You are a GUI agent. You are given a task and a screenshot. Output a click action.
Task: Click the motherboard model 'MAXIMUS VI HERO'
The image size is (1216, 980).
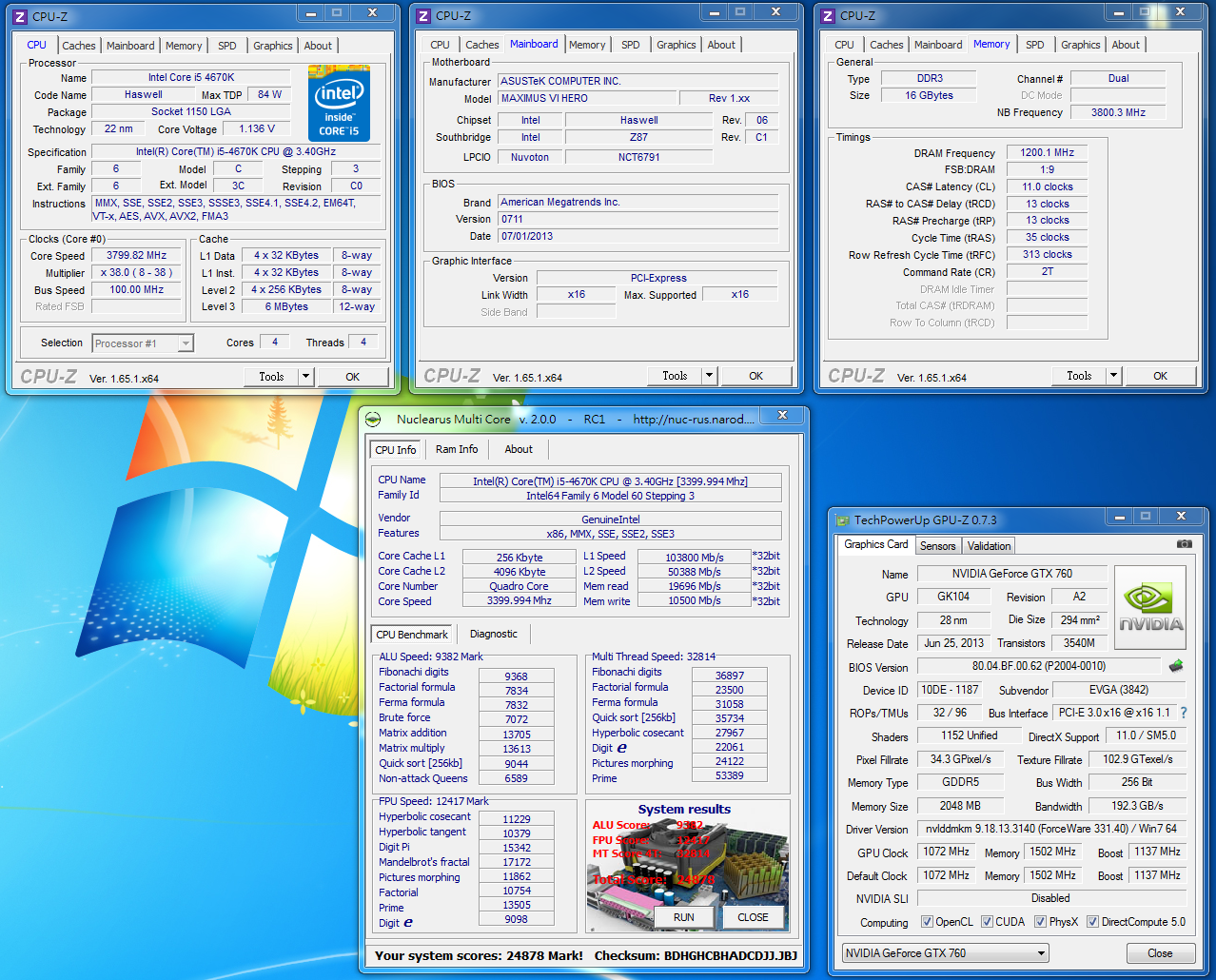(587, 98)
